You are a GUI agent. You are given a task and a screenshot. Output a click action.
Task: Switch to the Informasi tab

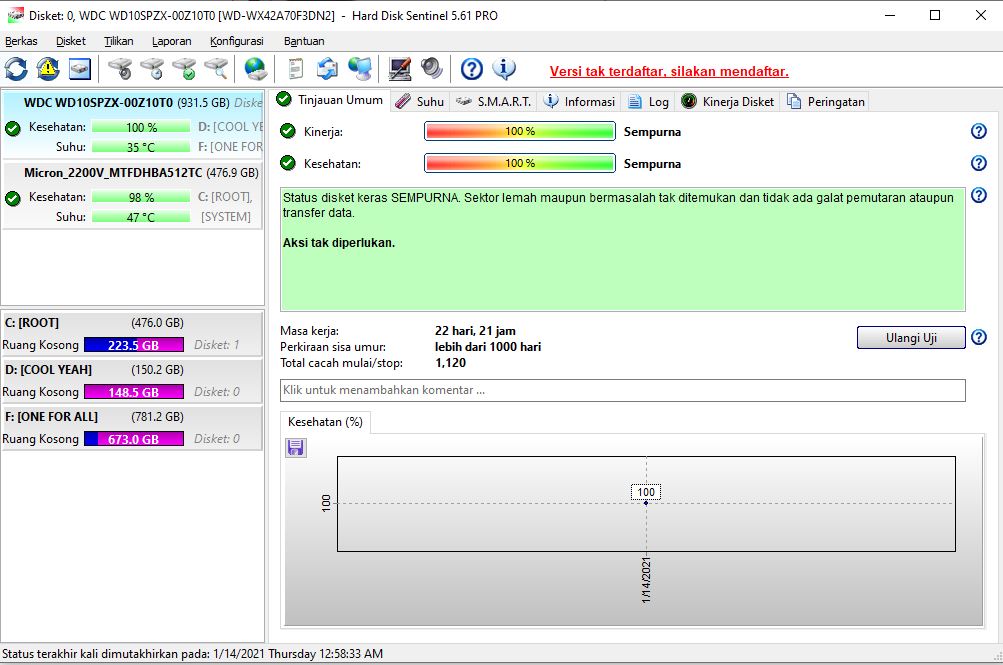(579, 102)
